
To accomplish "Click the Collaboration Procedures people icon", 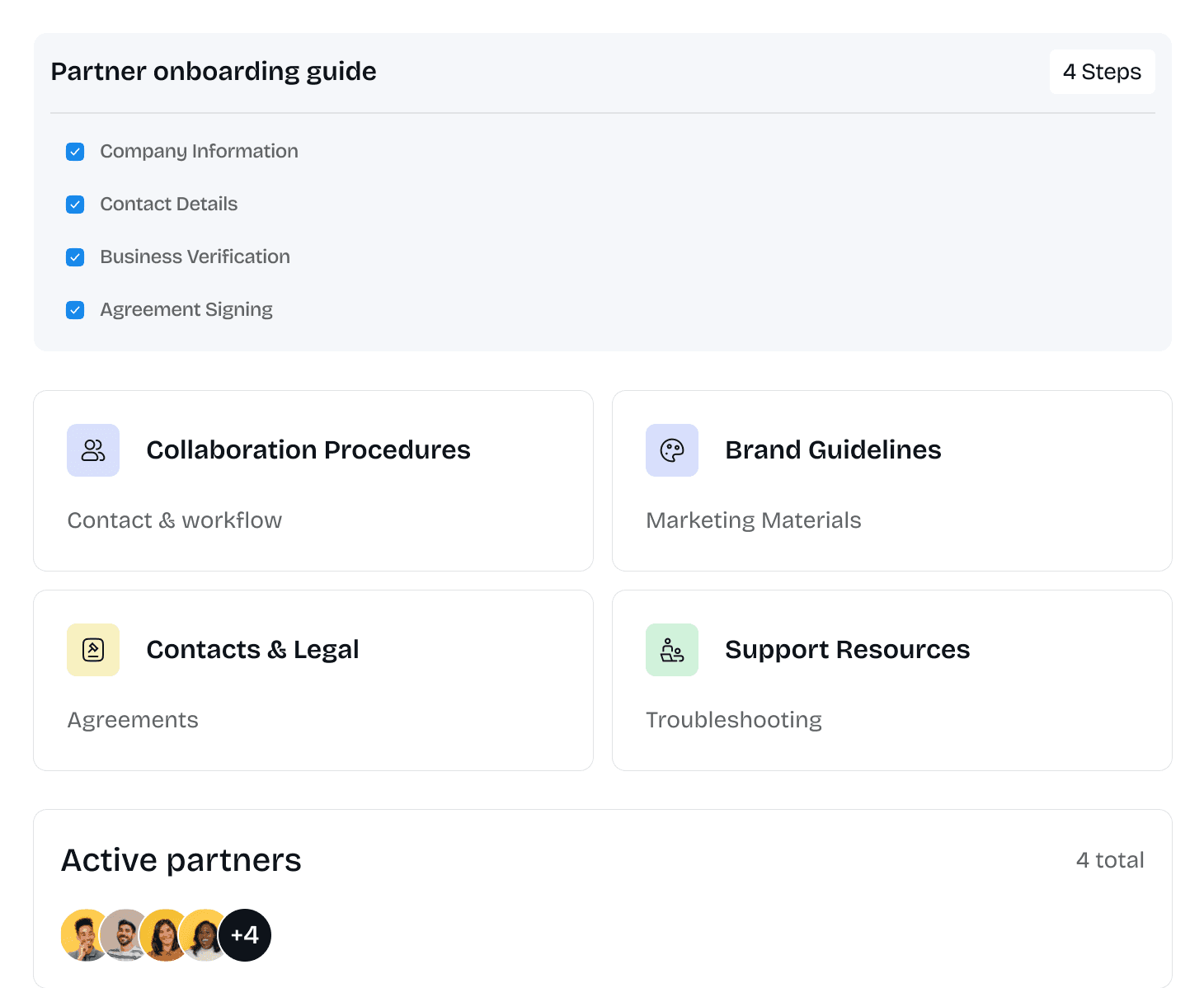I will pos(93,450).
